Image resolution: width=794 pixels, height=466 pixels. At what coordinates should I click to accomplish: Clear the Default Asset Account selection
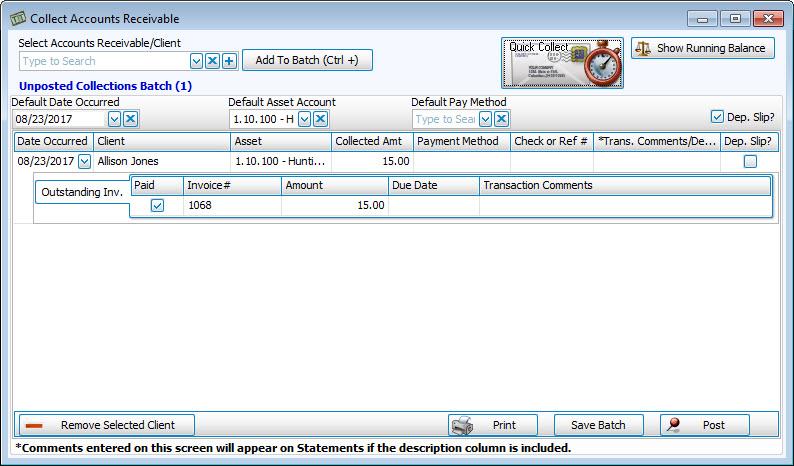(320, 119)
